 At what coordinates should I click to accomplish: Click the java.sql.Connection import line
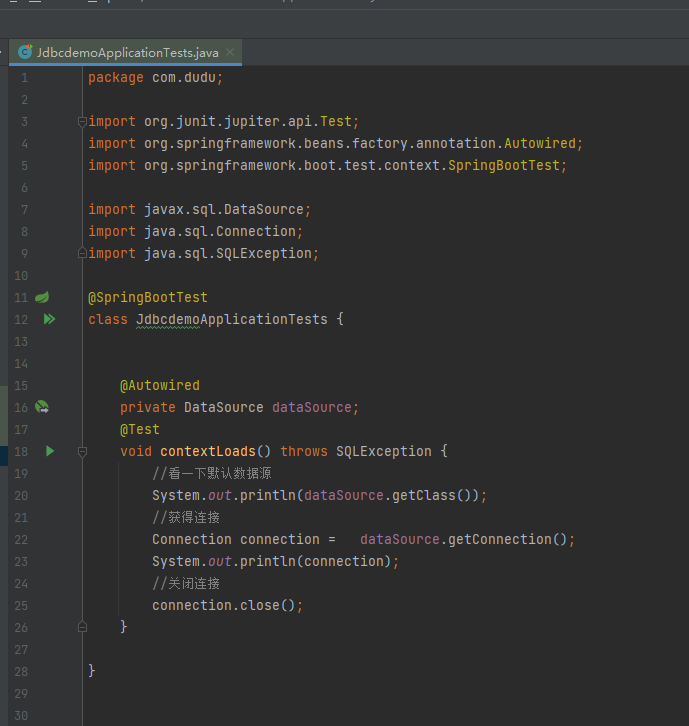coord(195,232)
